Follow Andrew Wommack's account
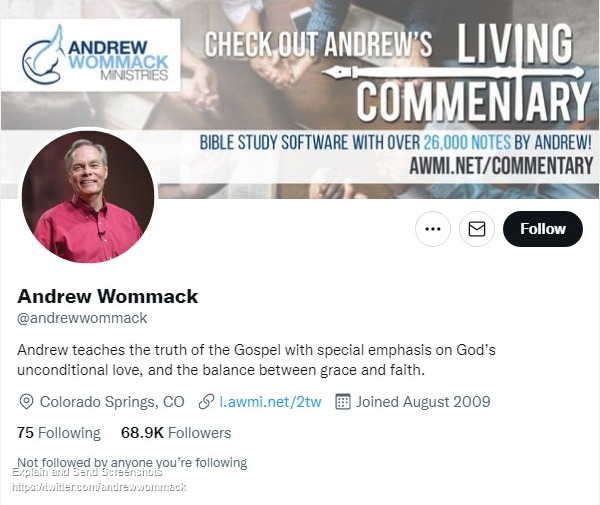600x505 pixels. point(543,229)
